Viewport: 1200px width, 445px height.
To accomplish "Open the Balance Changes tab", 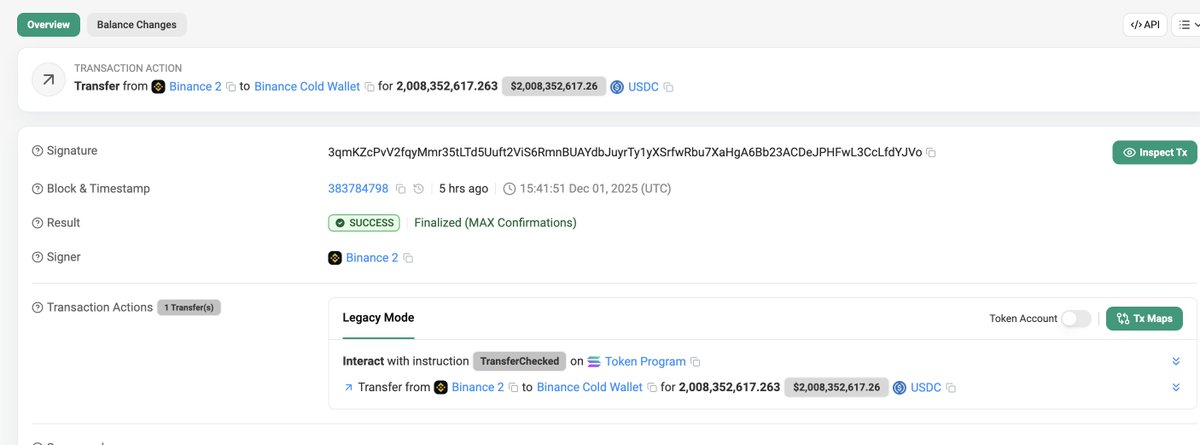I will (137, 24).
